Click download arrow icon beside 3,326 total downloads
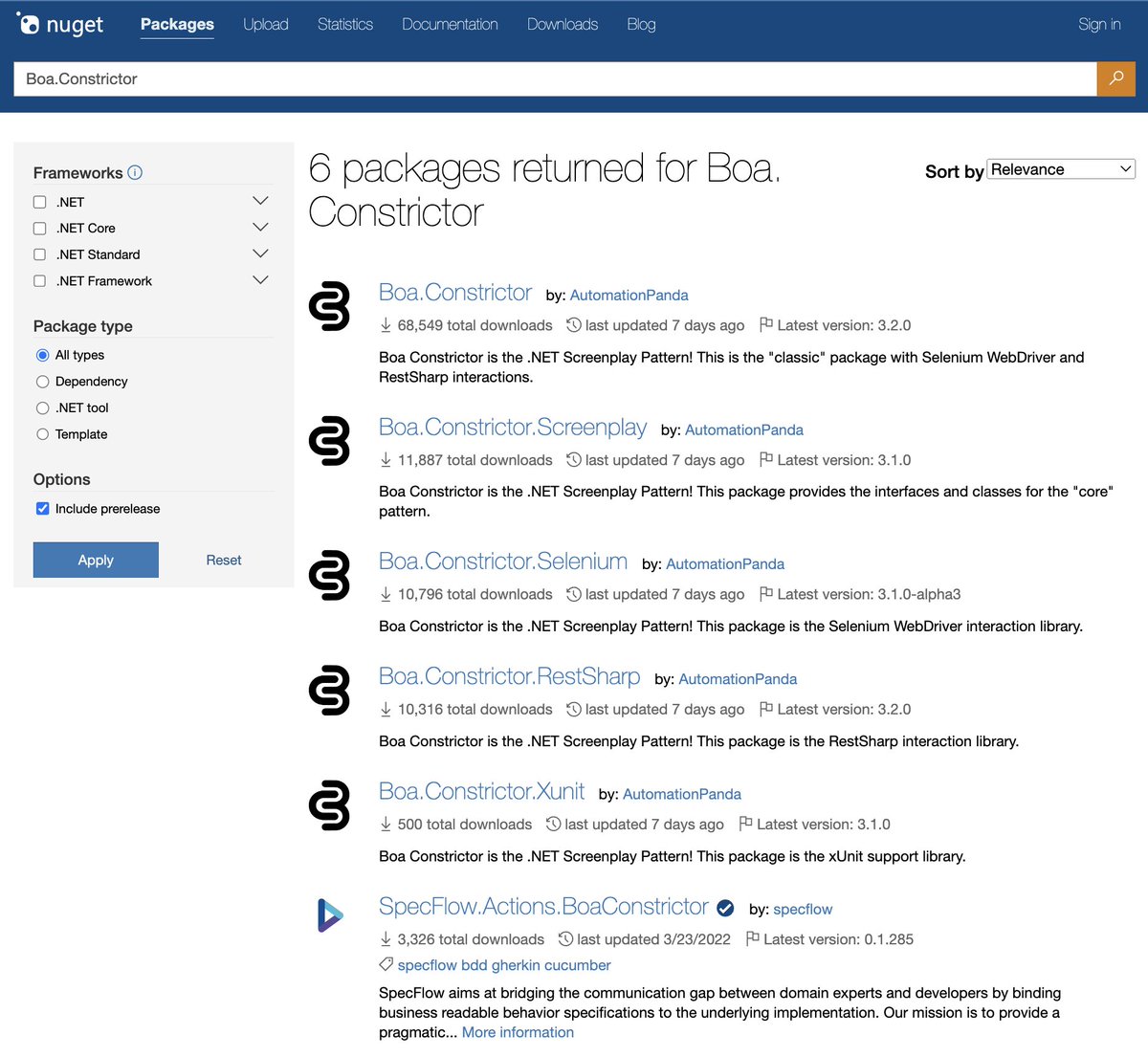The height and width of the screenshot is (1057, 1148). (386, 939)
